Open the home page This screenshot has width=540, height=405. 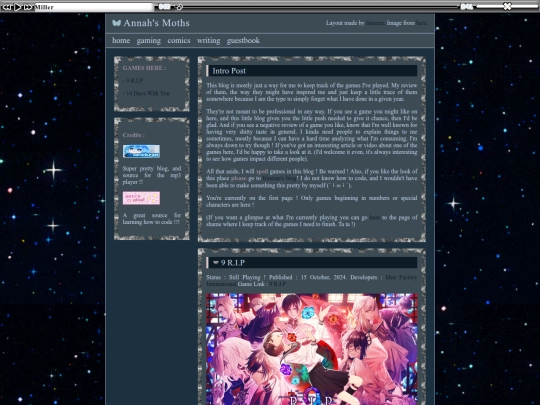pos(121,40)
